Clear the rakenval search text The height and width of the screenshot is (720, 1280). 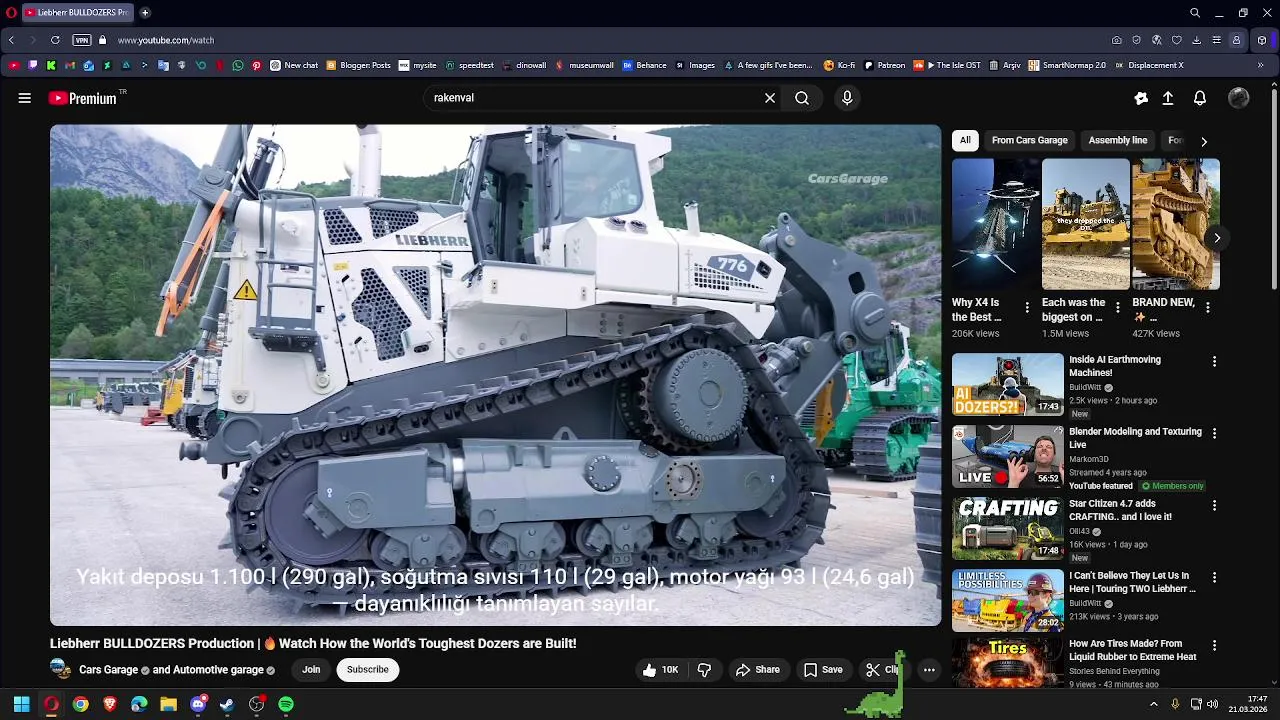(x=770, y=98)
